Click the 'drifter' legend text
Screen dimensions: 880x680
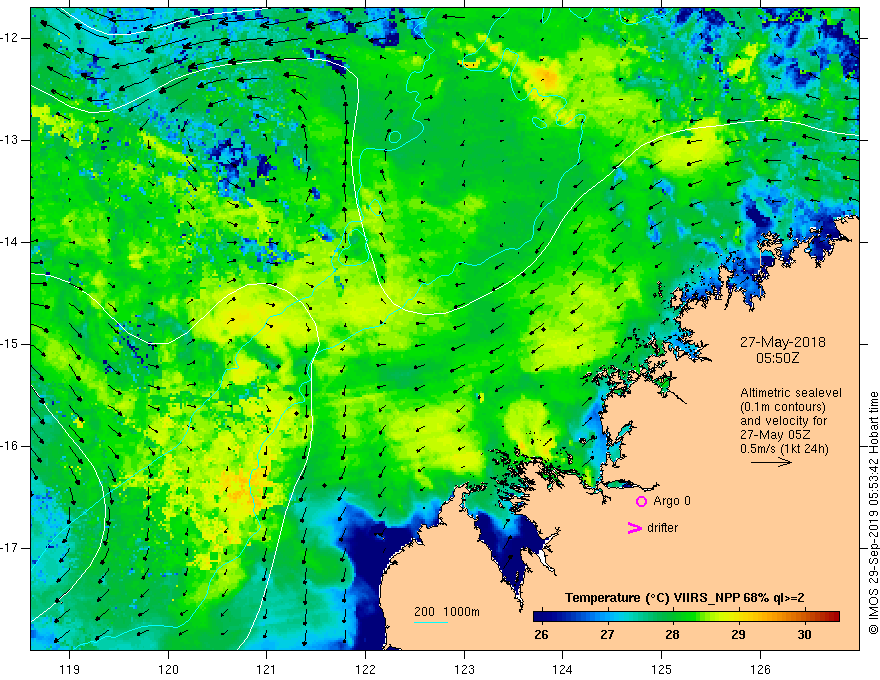tap(662, 528)
